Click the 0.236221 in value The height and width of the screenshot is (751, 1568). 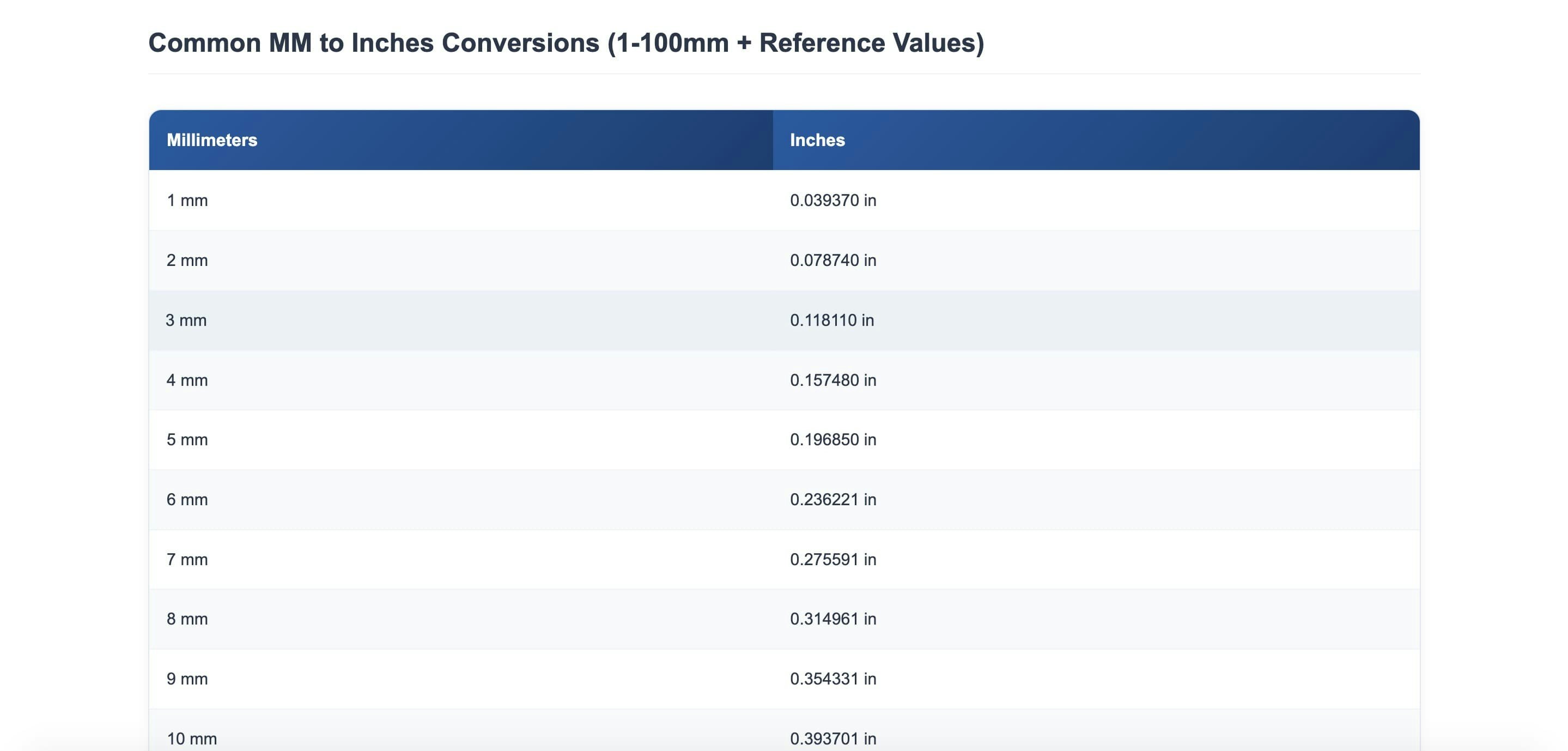click(832, 499)
